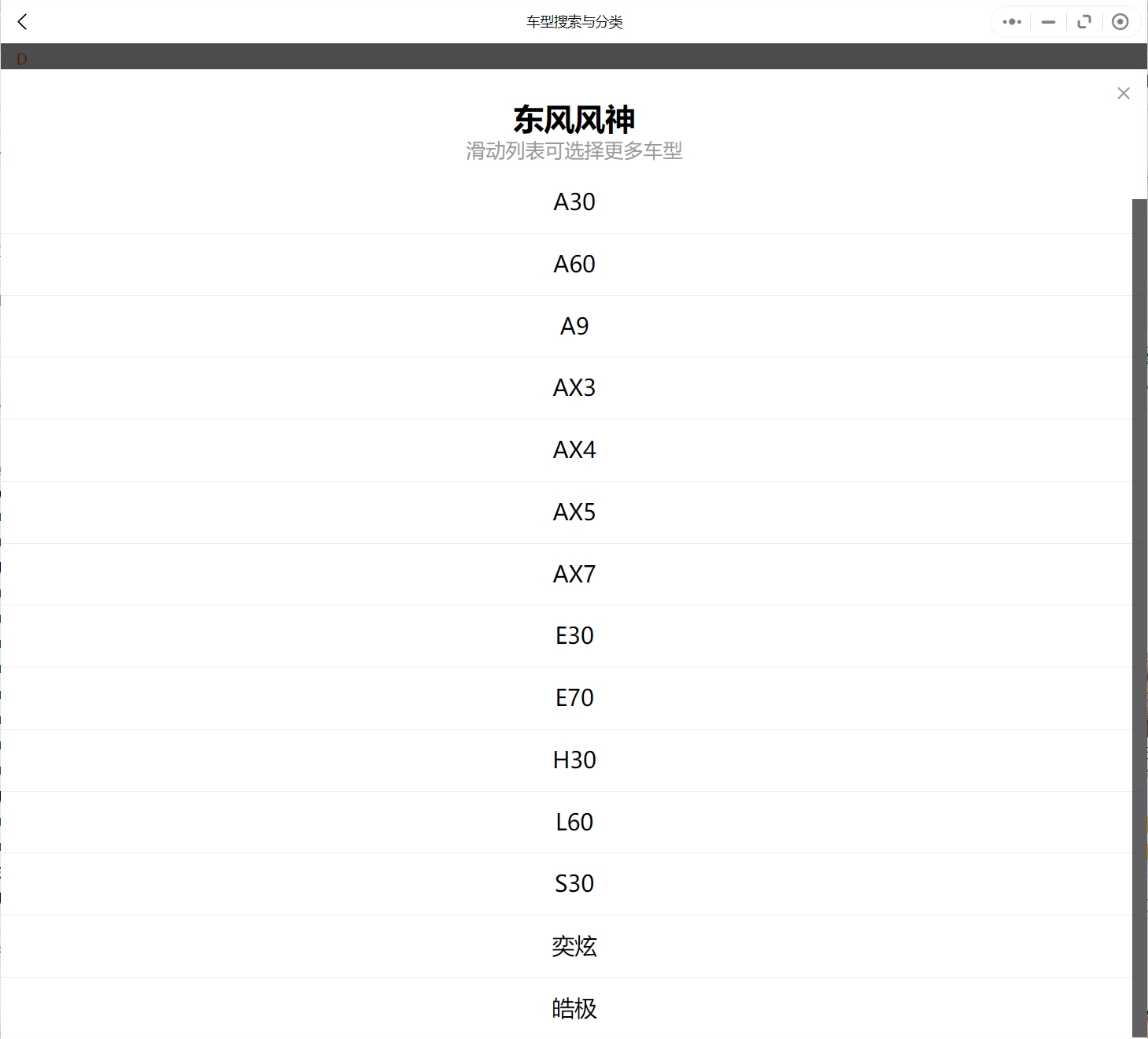
Task: Select the S30 model row
Action: point(574,884)
